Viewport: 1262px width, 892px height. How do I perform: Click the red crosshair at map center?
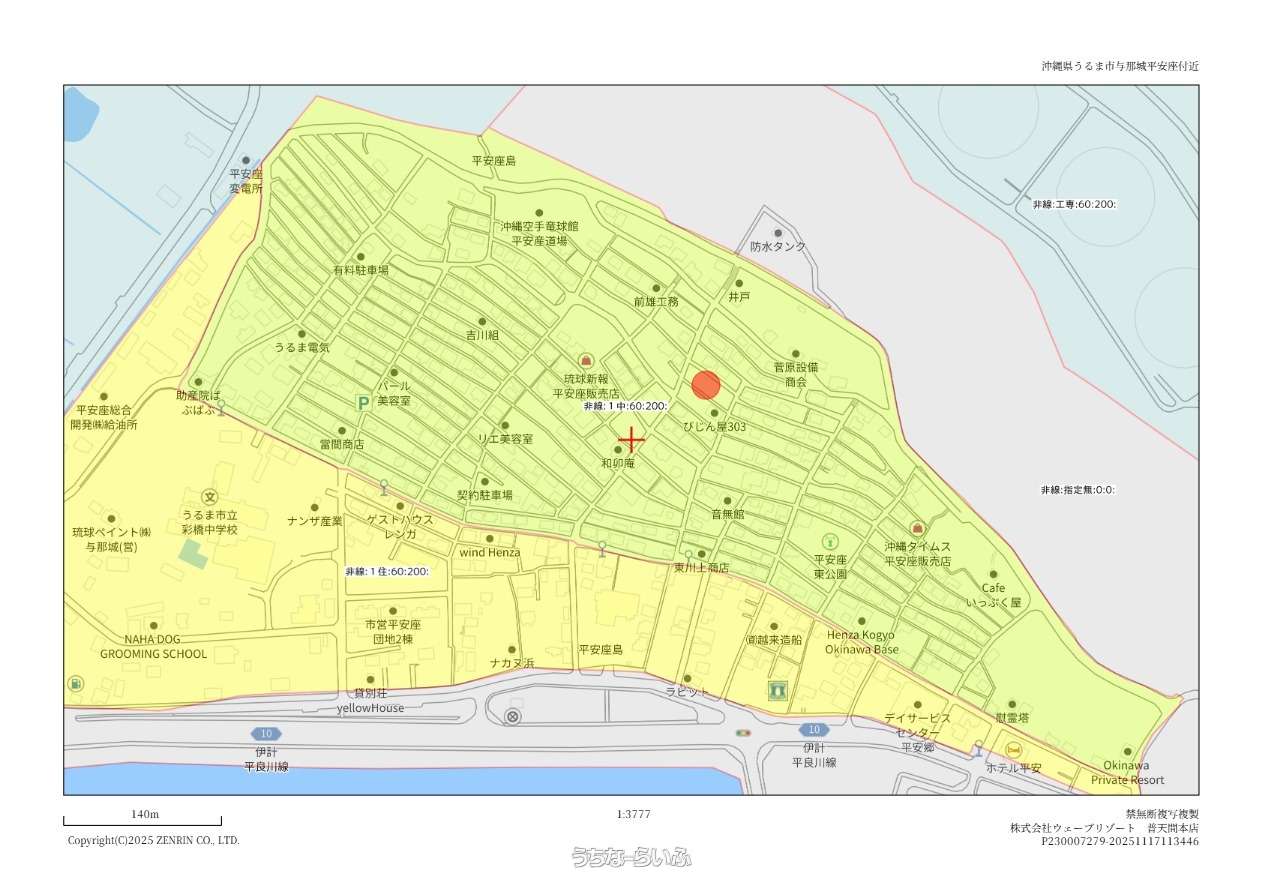(631, 440)
